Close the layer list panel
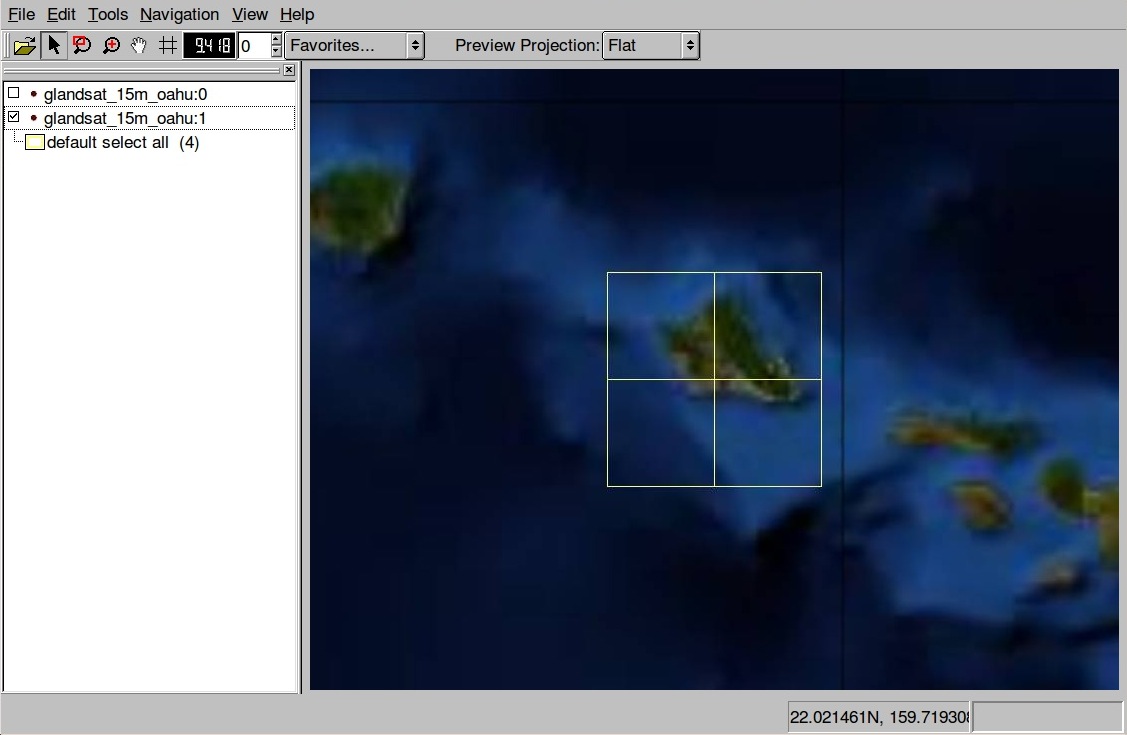The height and width of the screenshot is (735, 1127). coord(289,70)
